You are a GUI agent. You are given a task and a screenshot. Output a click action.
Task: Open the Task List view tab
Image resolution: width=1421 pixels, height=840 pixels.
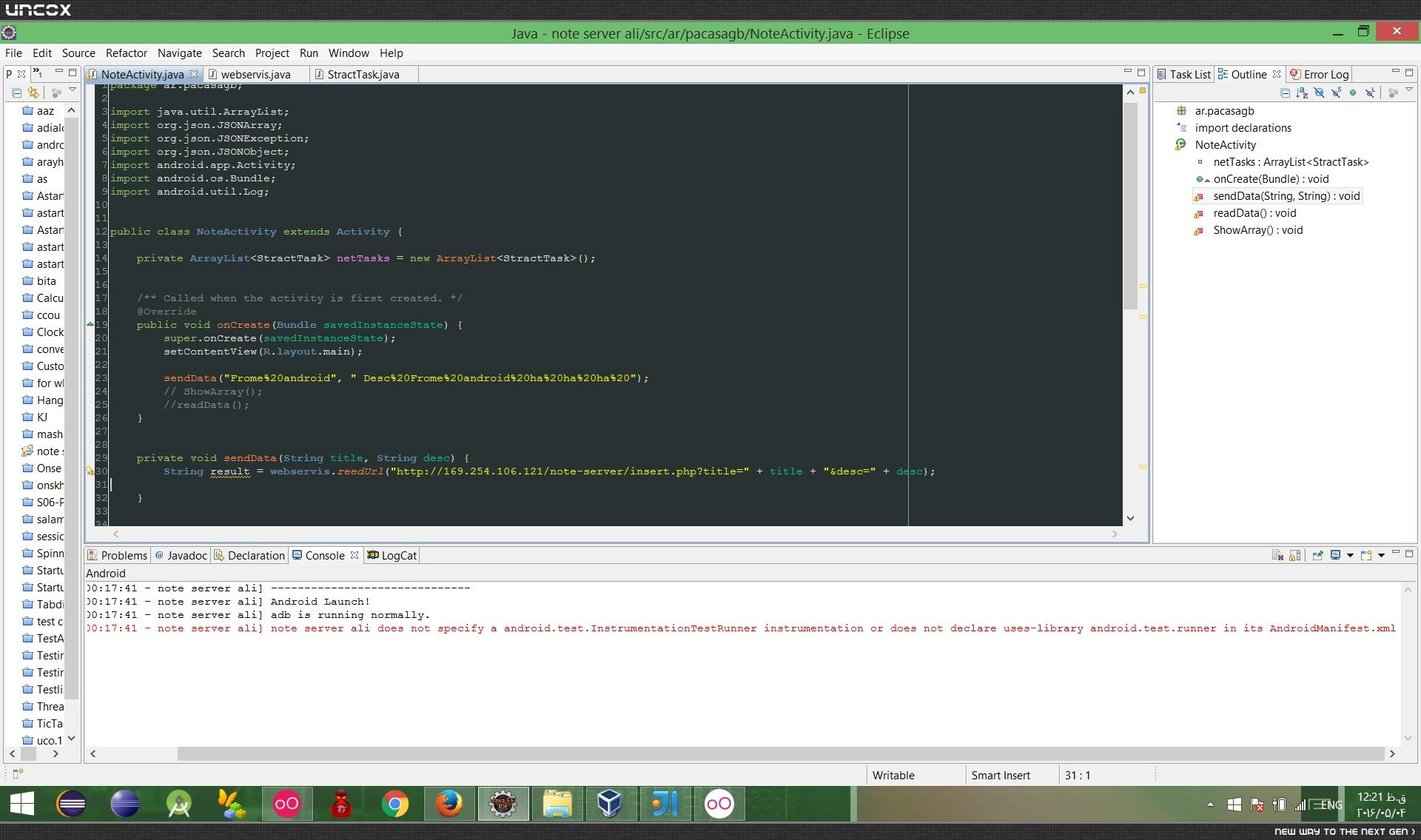(1183, 74)
